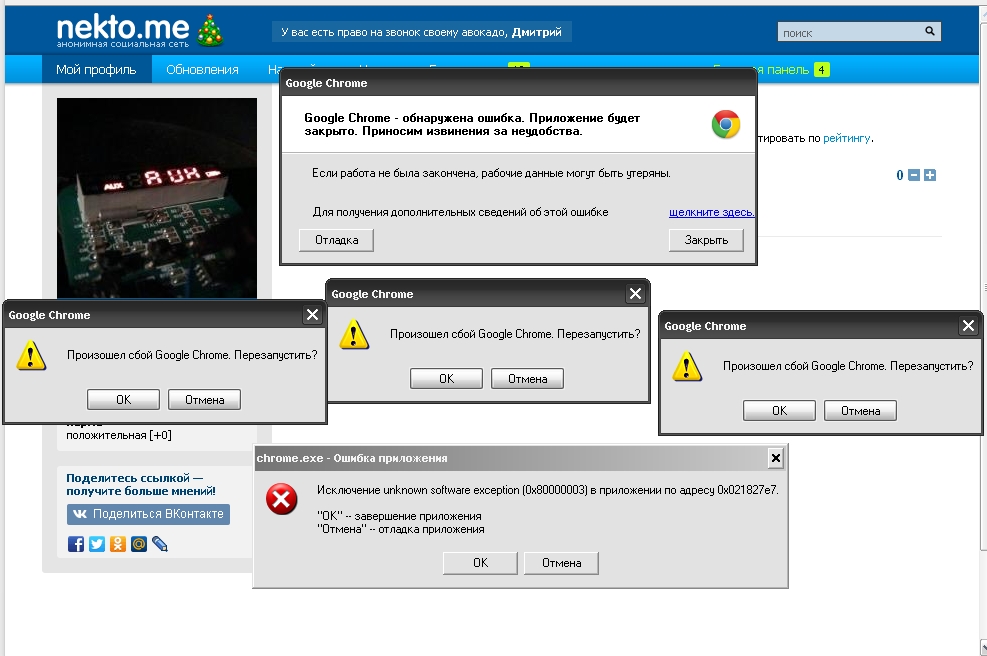The height and width of the screenshot is (656, 987).
Task: Click OK in chrome.exe error dialog
Action: click(x=480, y=563)
